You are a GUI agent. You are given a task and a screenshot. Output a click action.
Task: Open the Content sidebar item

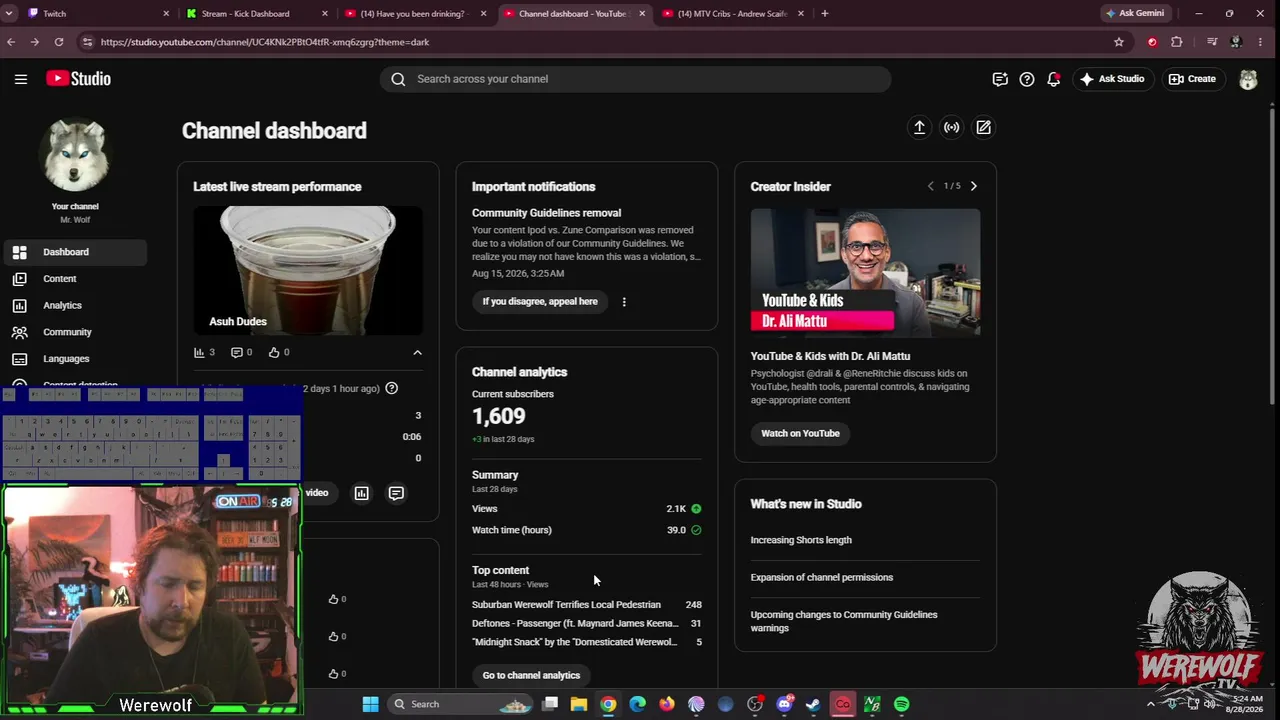click(74, 279)
